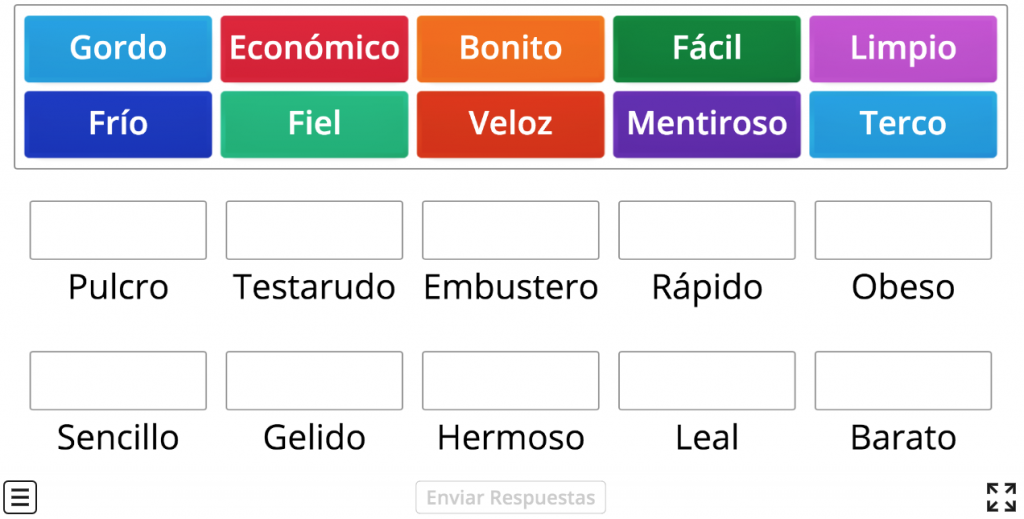Choose the green Fácil tile
The height and width of the screenshot is (519, 1024).
[x=707, y=48]
